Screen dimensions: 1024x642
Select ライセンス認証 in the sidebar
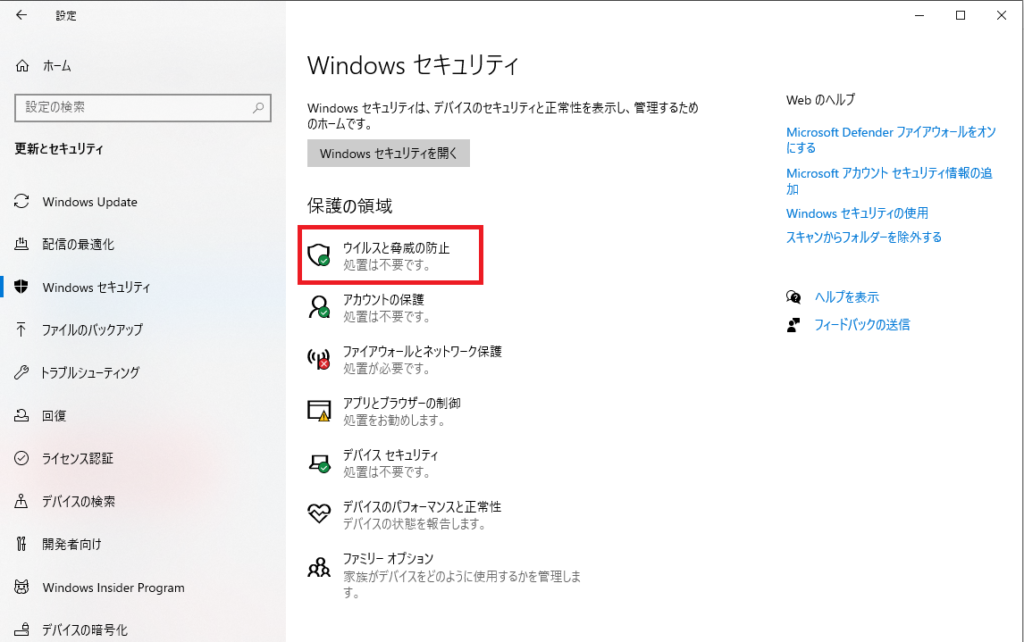77,458
